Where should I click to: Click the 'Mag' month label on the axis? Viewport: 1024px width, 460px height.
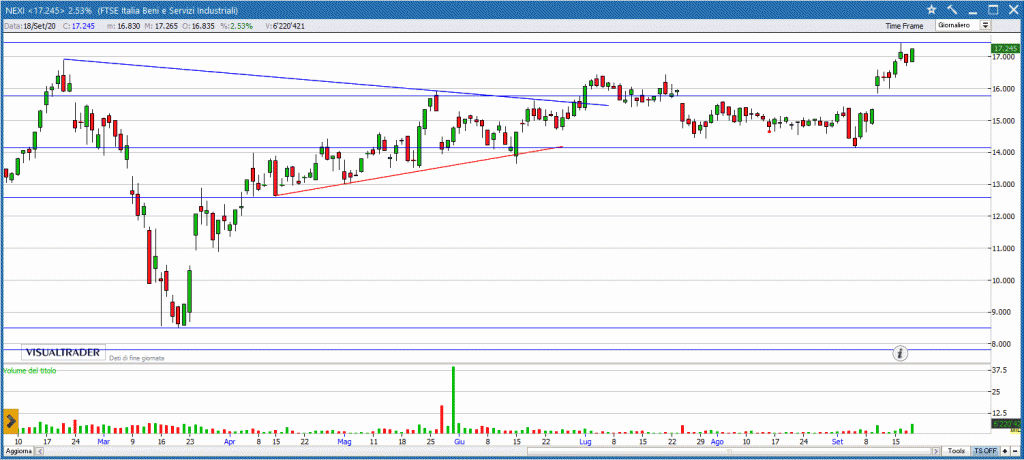pyautogui.click(x=345, y=442)
